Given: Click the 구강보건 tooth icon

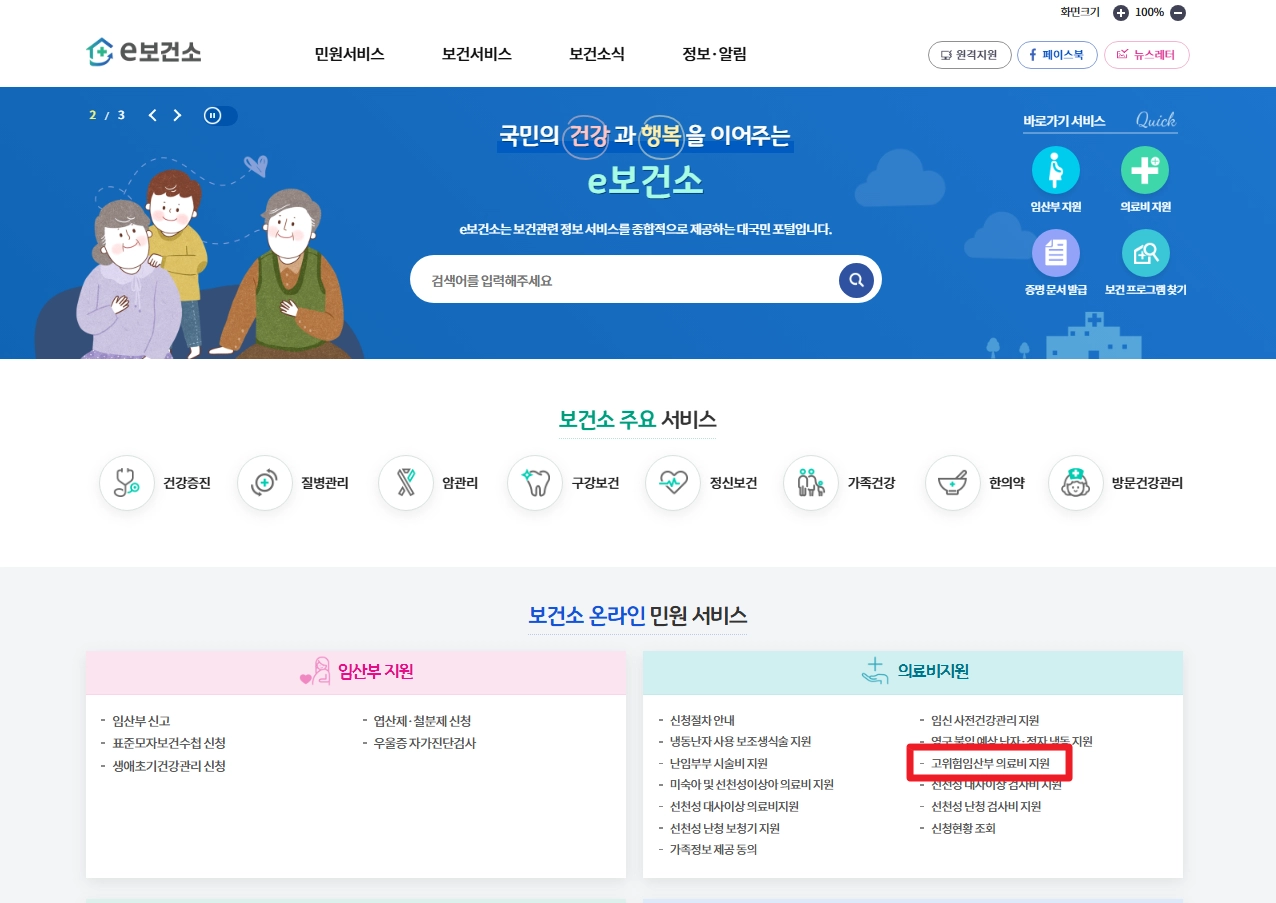Looking at the screenshot, I should click(537, 483).
